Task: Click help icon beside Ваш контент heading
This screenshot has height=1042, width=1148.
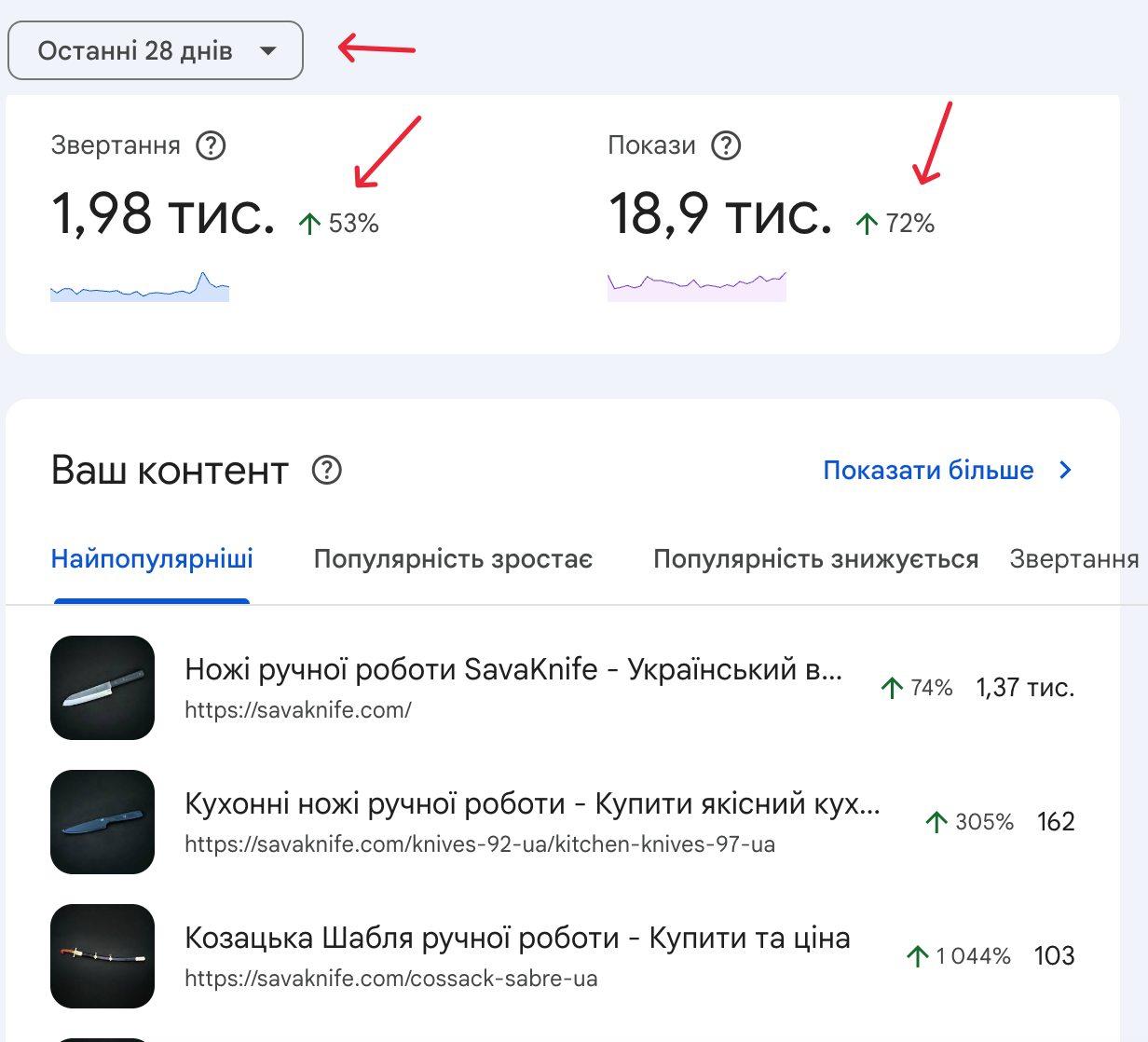Action: pos(327,470)
